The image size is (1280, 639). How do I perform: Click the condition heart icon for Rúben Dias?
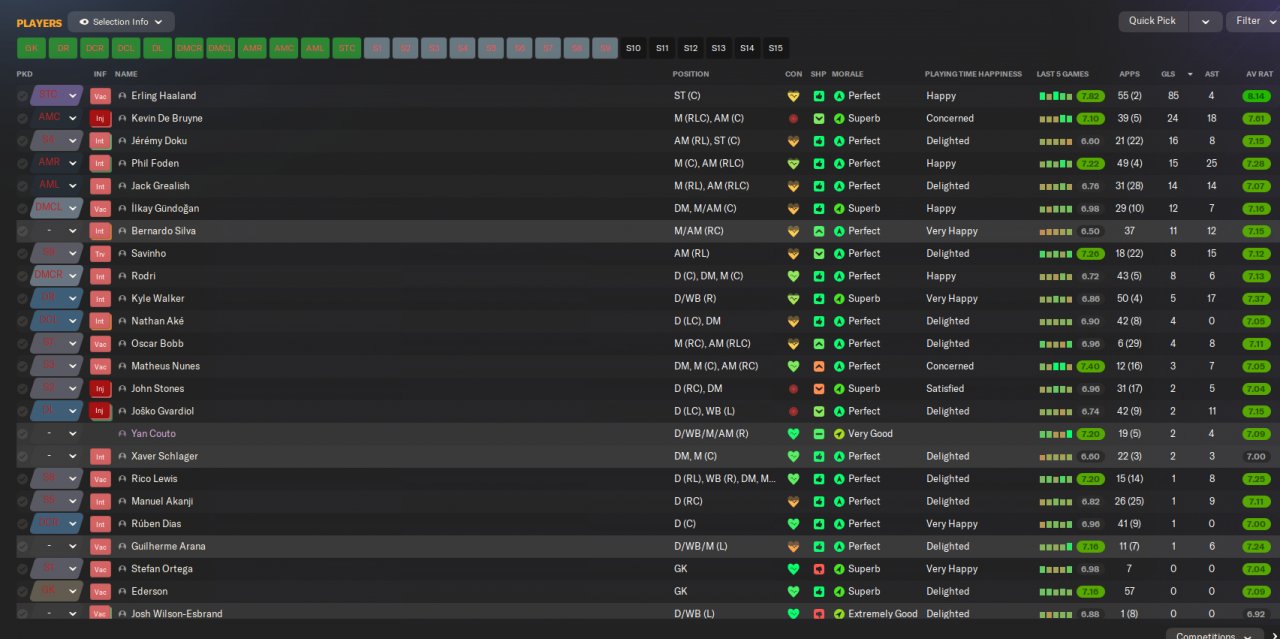point(794,524)
